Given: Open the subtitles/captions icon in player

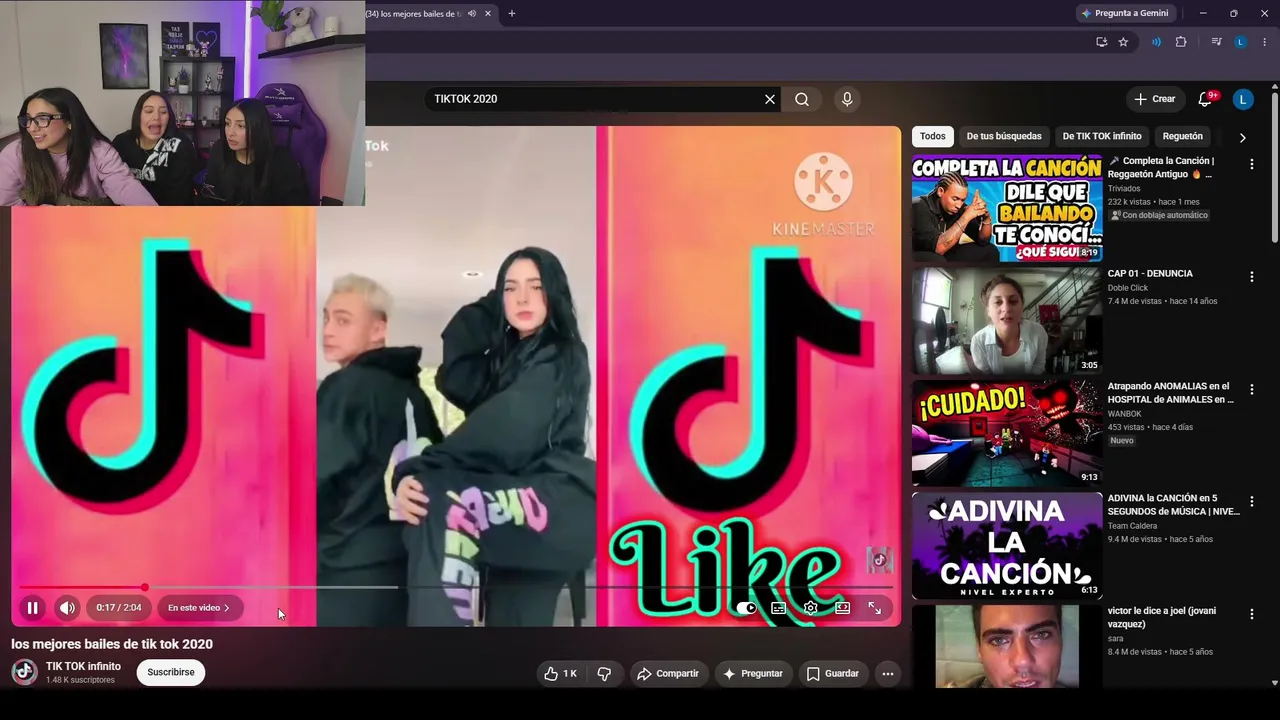Looking at the screenshot, I should 779,608.
